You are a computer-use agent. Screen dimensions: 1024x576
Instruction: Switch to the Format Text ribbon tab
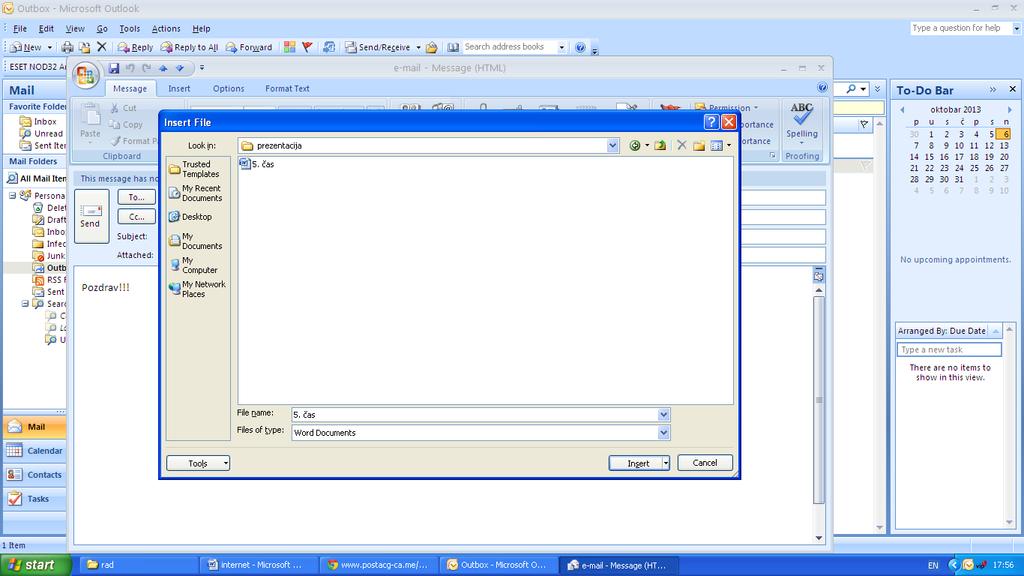click(287, 89)
